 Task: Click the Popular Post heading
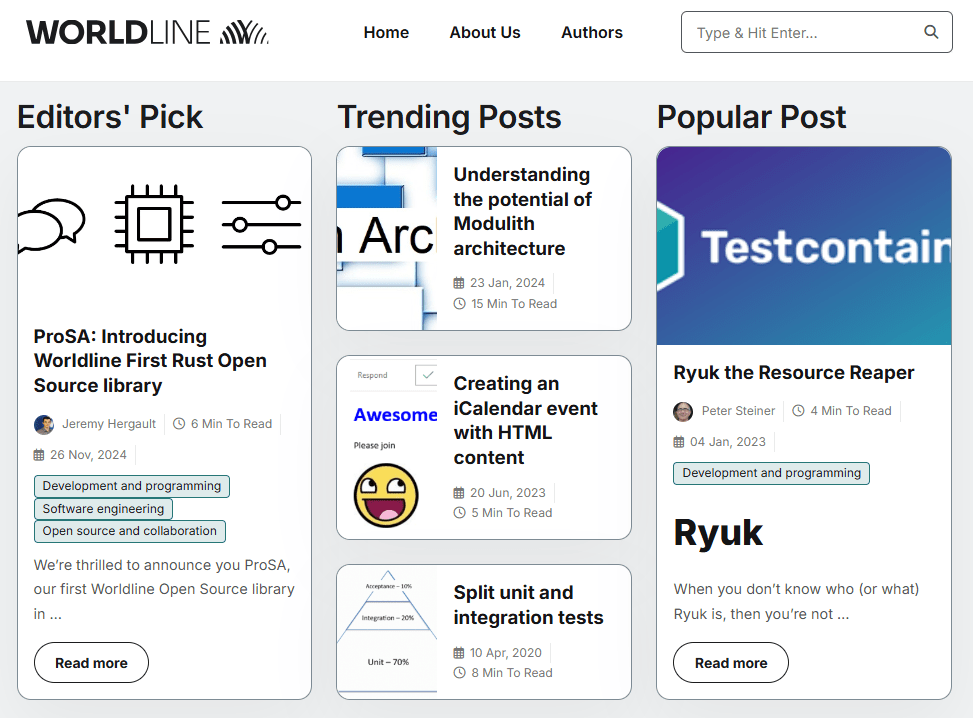pyautogui.click(x=751, y=117)
